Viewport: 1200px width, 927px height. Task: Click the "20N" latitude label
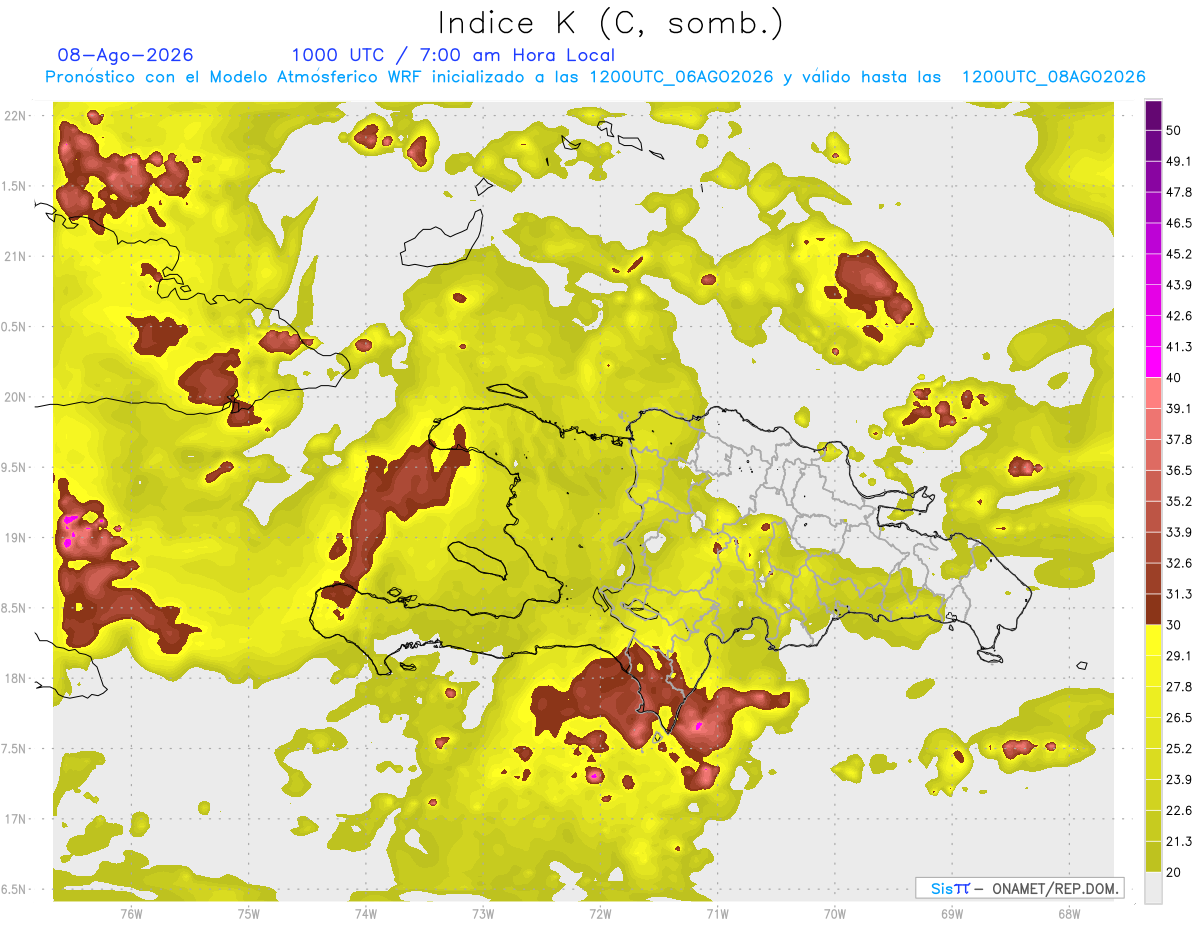[16, 397]
